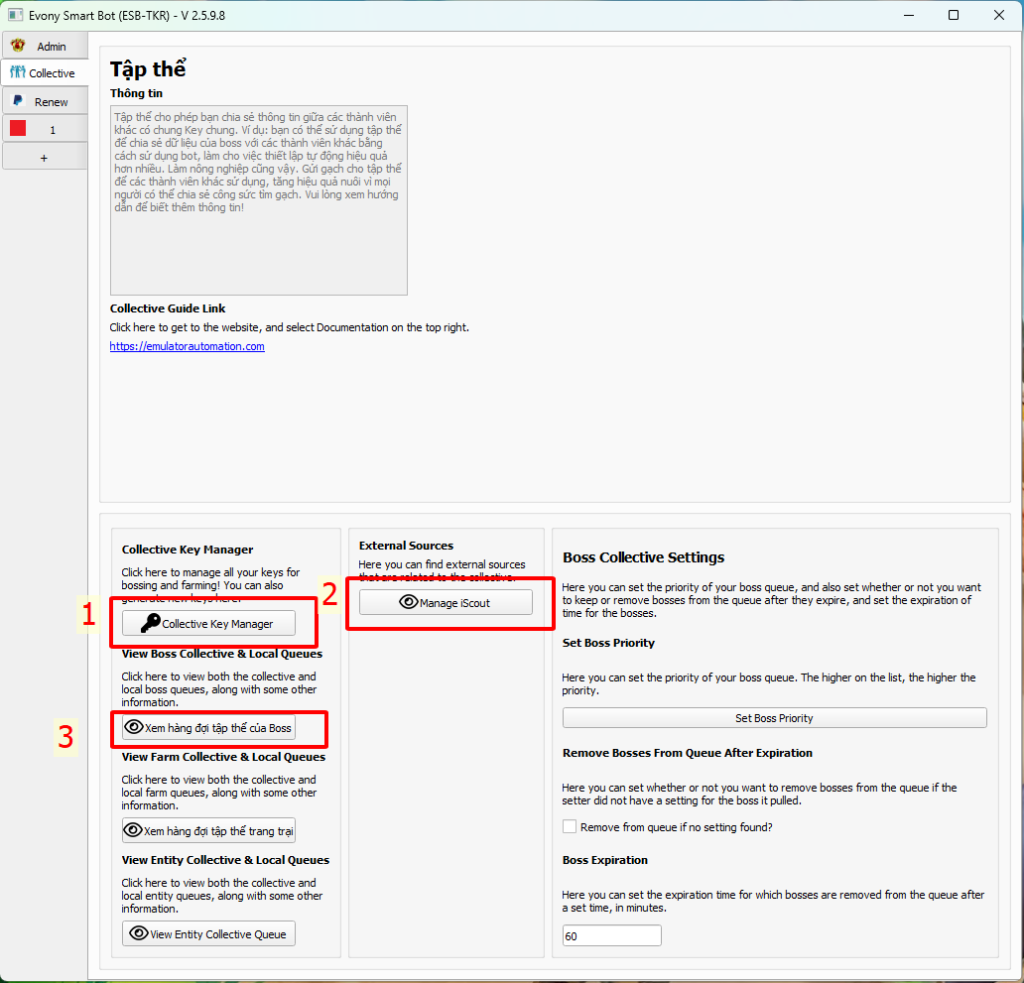Click the Boss Expiration minutes field

[x=611, y=936]
